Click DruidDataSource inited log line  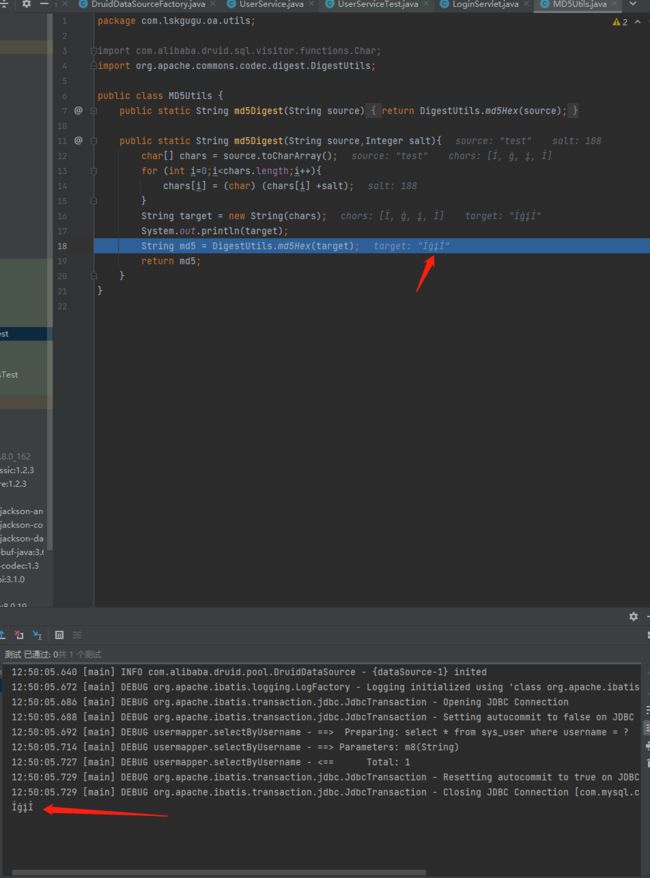pyautogui.click(x=249, y=671)
